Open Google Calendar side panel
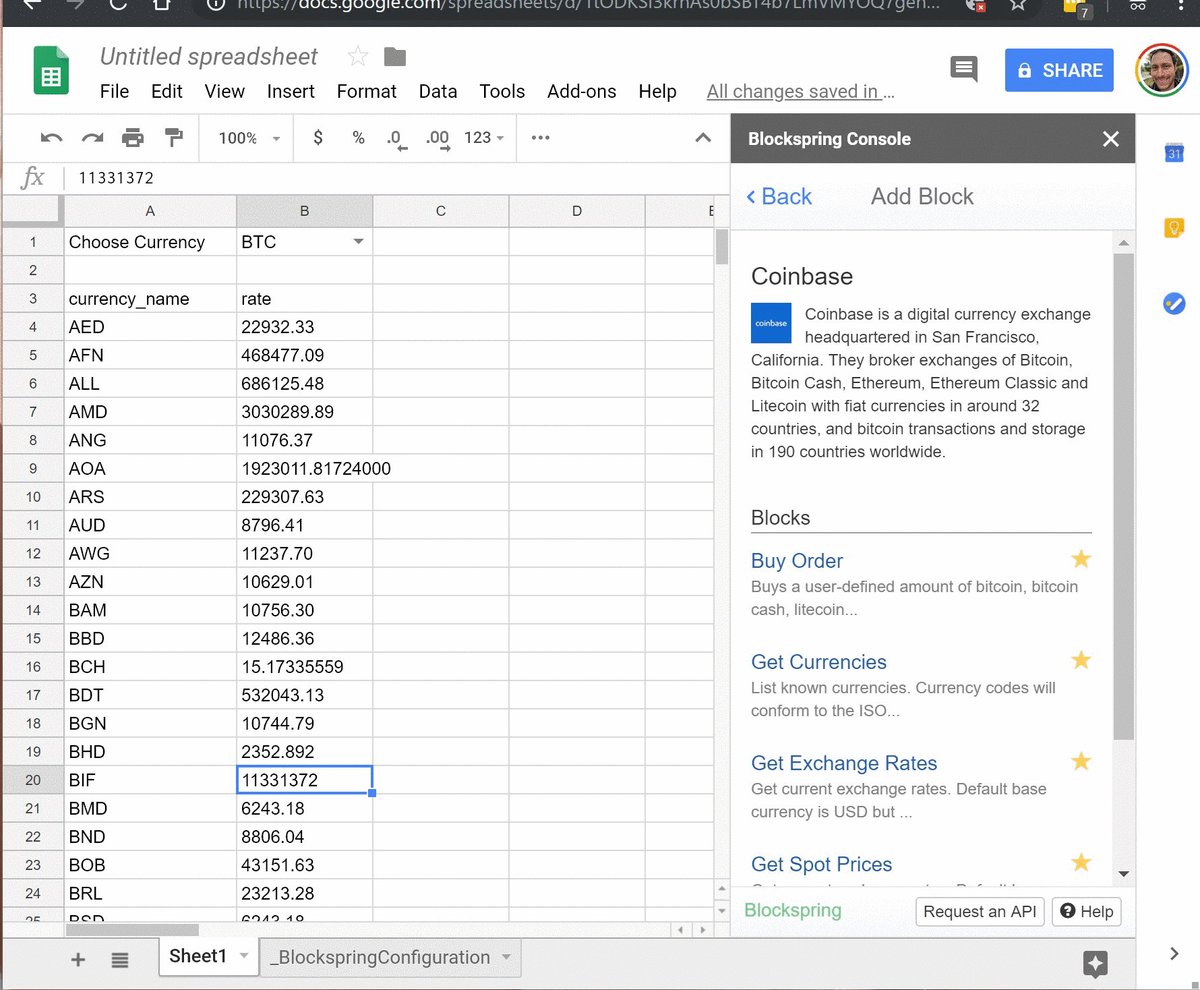Image resolution: width=1200 pixels, height=990 pixels. pyautogui.click(x=1174, y=153)
